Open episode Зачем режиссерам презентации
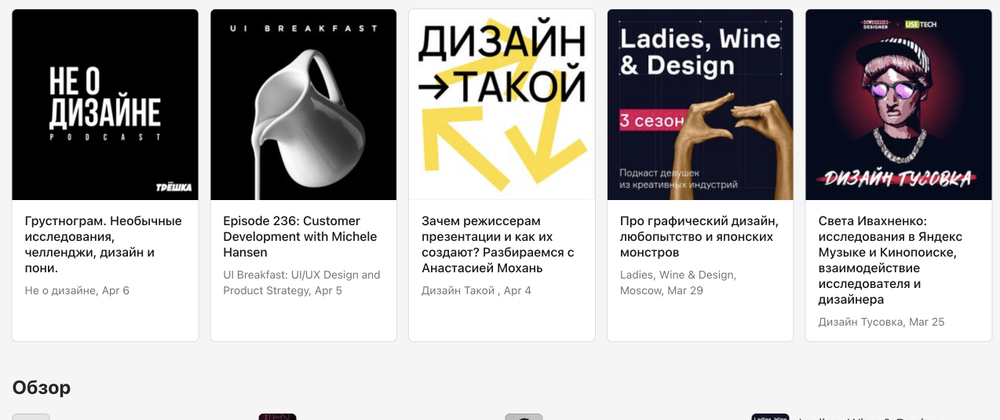Screen dimensions: 1000x420 pyautogui.click(x=498, y=245)
